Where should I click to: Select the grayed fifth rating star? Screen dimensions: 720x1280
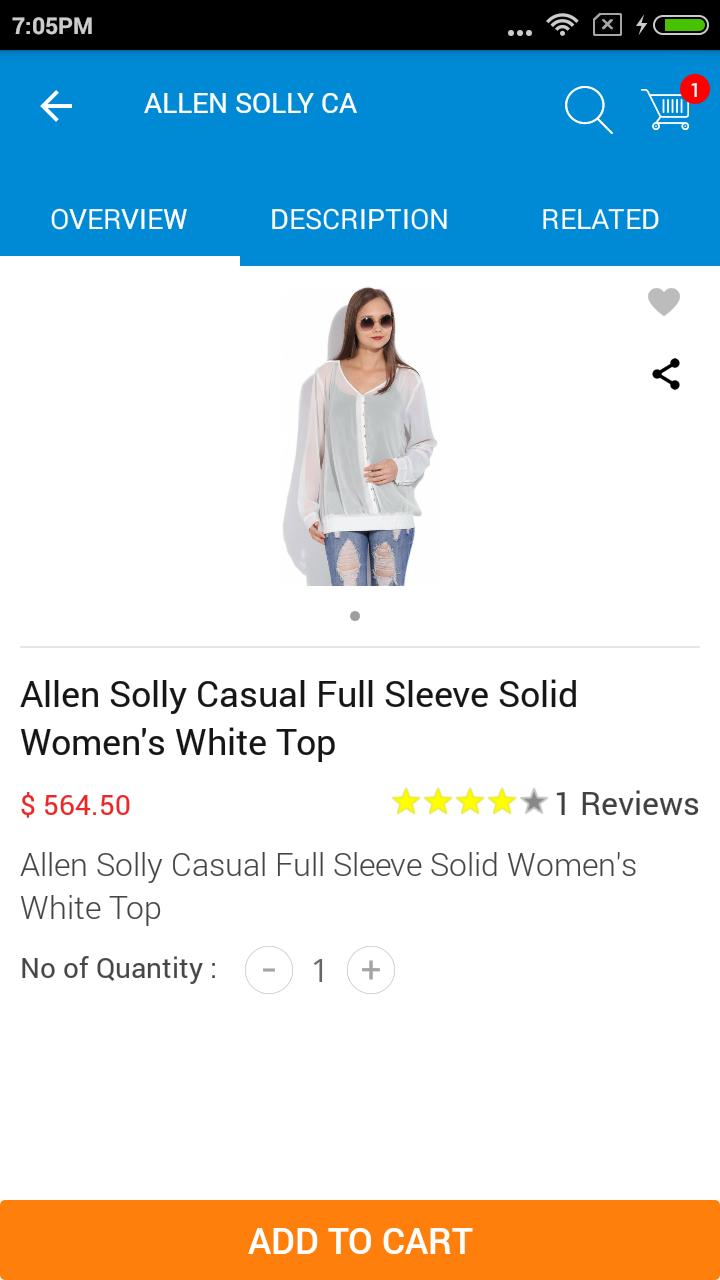pyautogui.click(x=533, y=801)
